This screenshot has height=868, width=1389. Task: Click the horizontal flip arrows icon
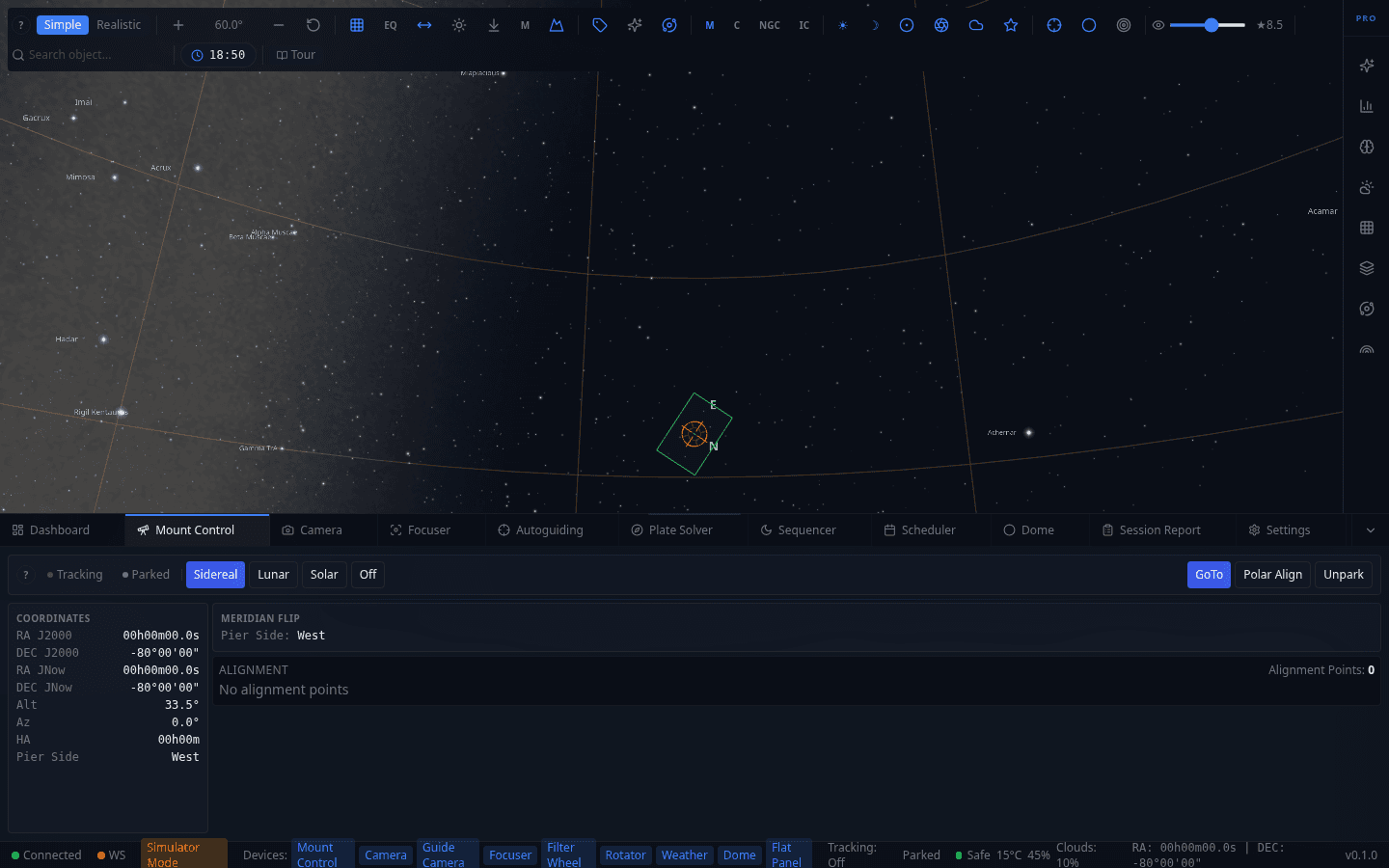[424, 25]
